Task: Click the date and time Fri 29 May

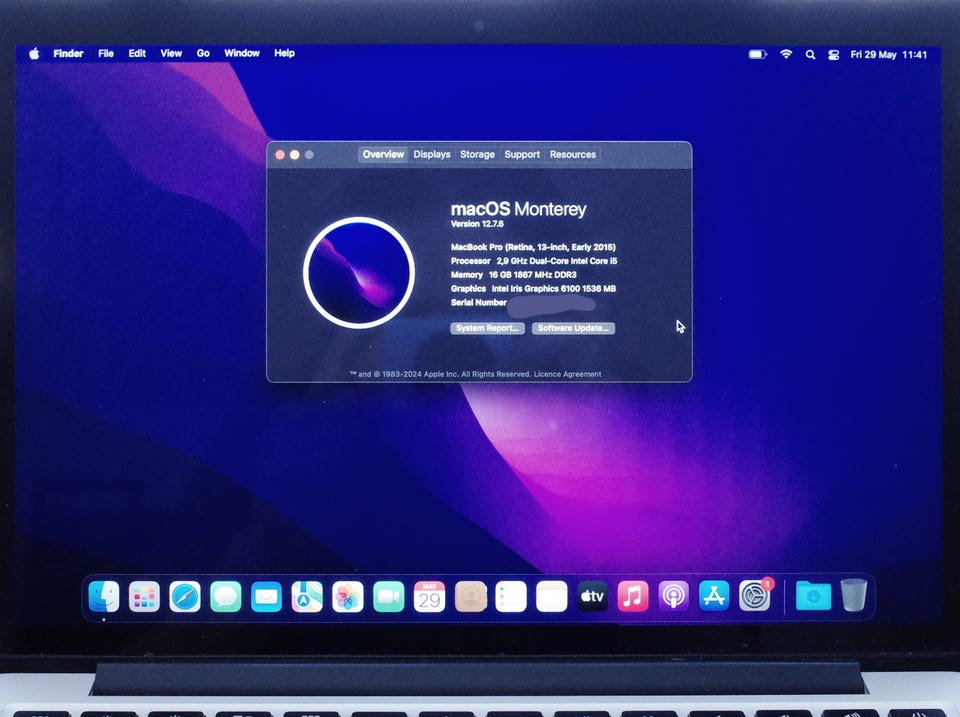Action: pyautogui.click(x=888, y=54)
